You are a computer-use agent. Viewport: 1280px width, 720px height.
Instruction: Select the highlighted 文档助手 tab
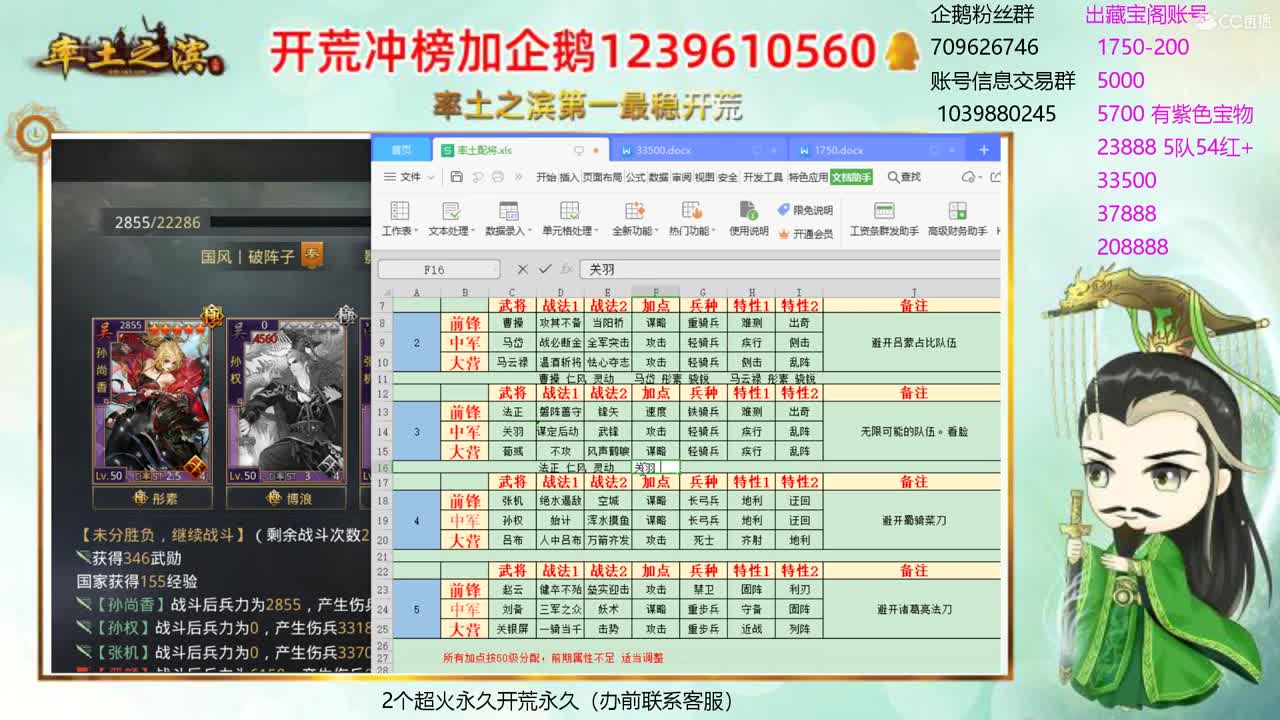[852, 177]
